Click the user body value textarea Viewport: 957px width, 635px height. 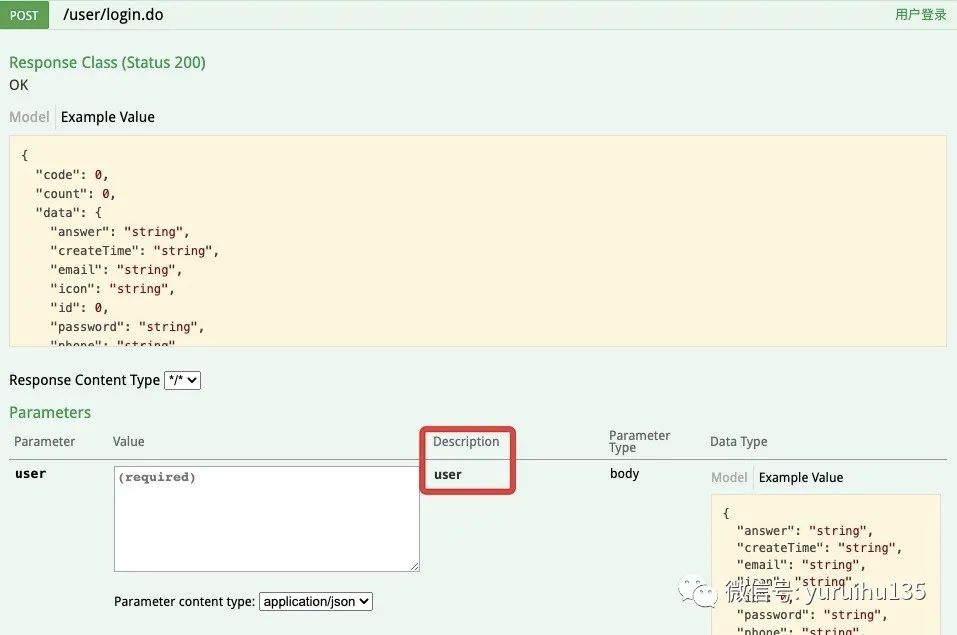click(x=267, y=519)
